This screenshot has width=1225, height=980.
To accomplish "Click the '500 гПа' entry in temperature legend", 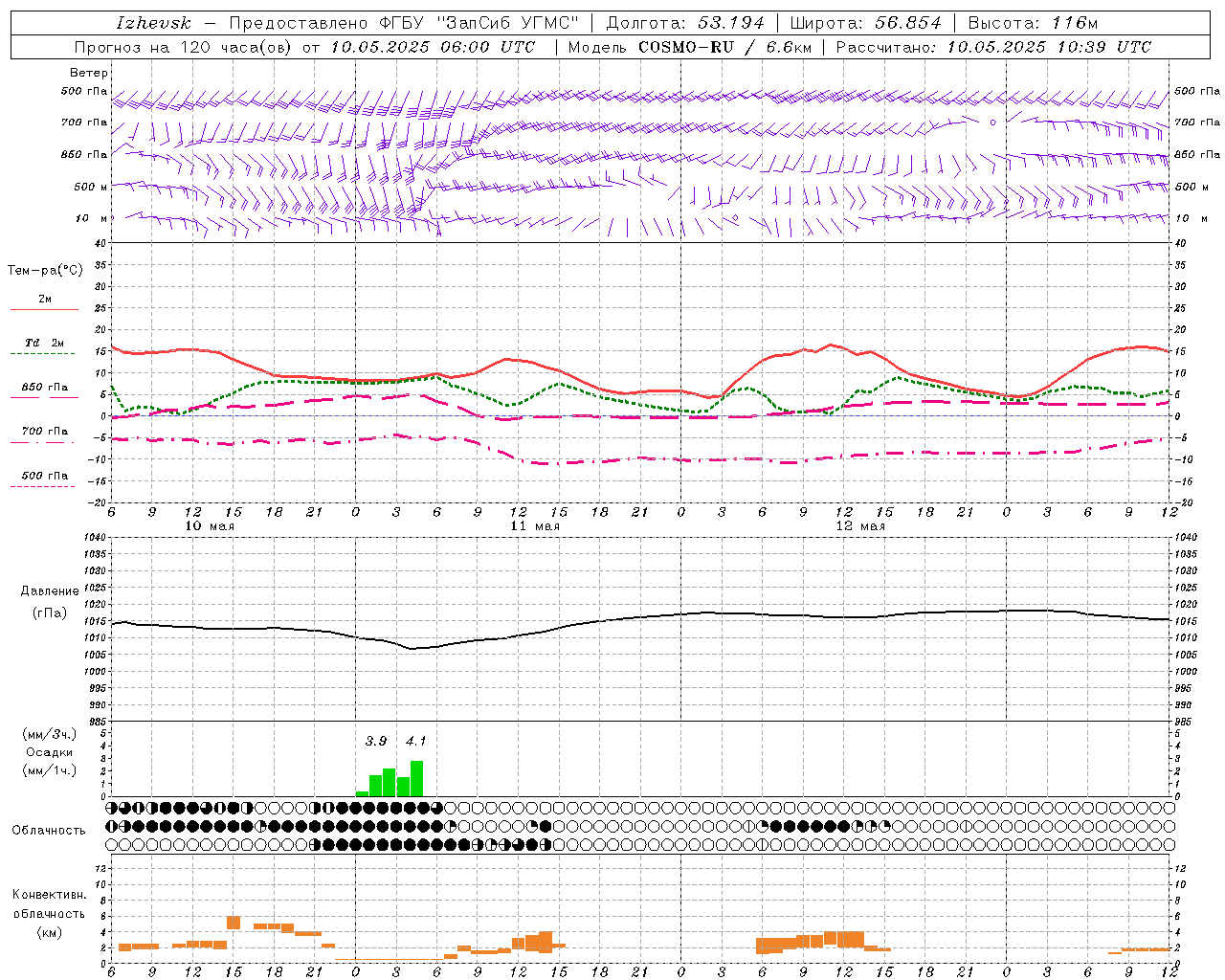I will pyautogui.click(x=45, y=476).
